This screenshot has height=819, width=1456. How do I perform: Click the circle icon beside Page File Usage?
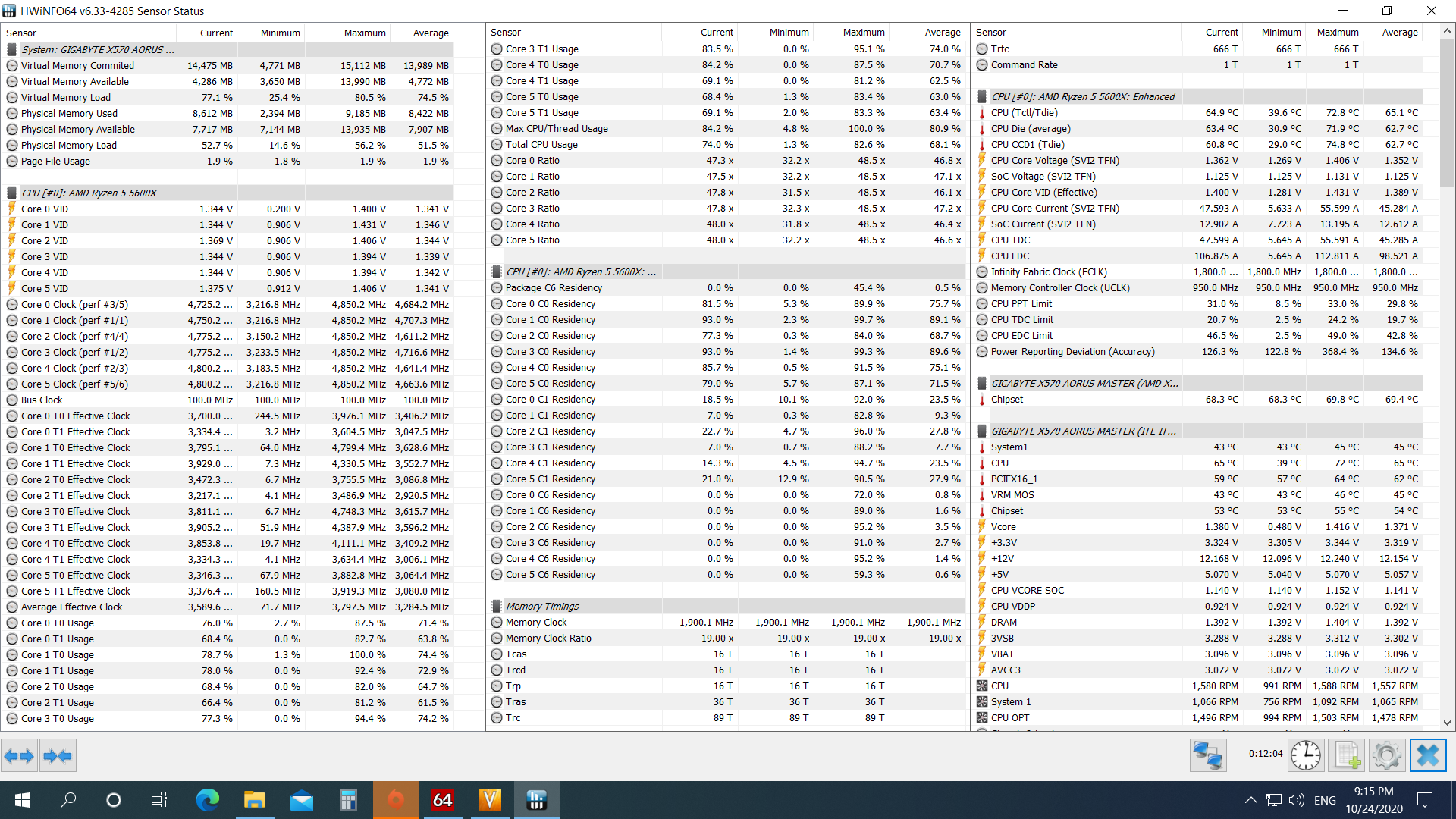point(12,161)
